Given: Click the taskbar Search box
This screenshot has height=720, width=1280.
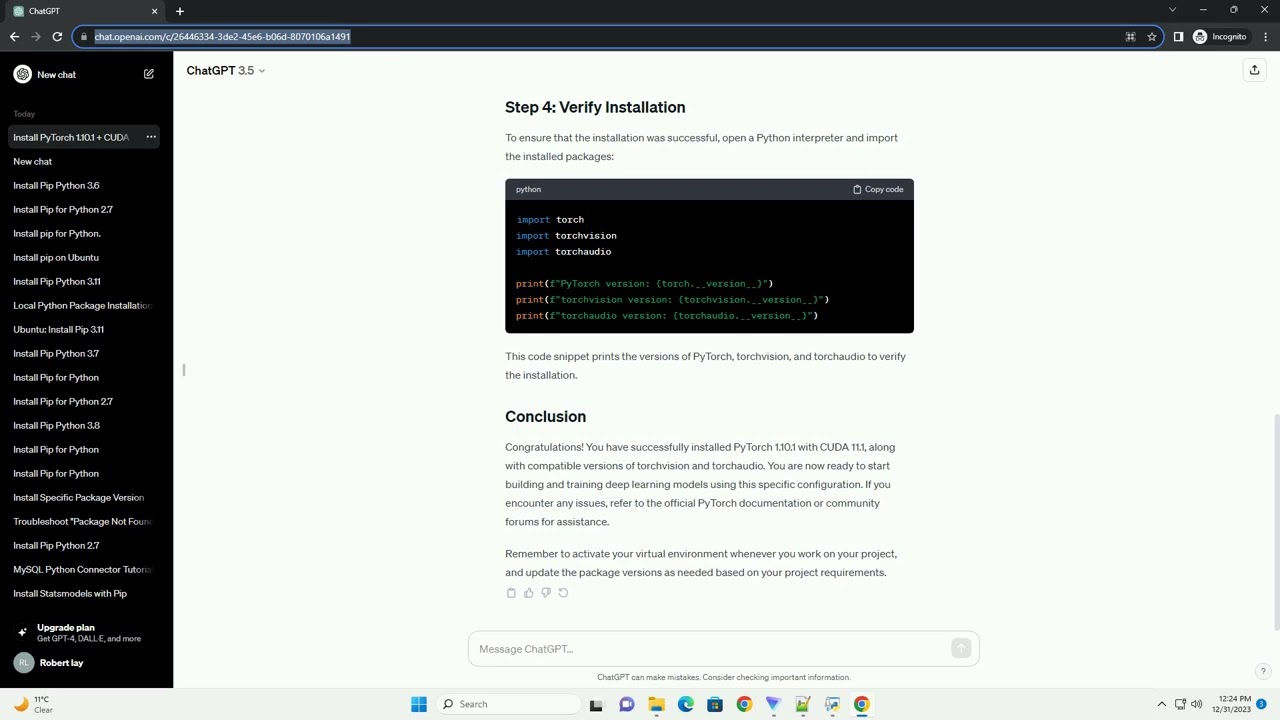Looking at the screenshot, I should [509, 704].
